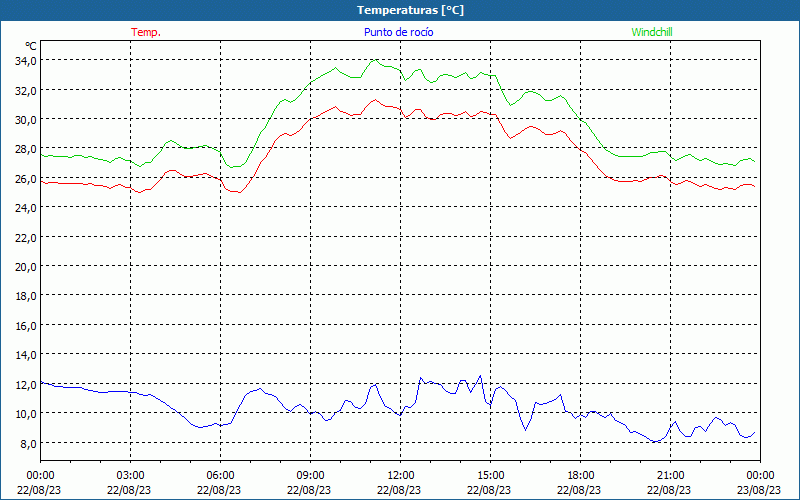This screenshot has height=500, width=800.
Task: Click the green Windchill peak near 11:00
Action: (375, 60)
